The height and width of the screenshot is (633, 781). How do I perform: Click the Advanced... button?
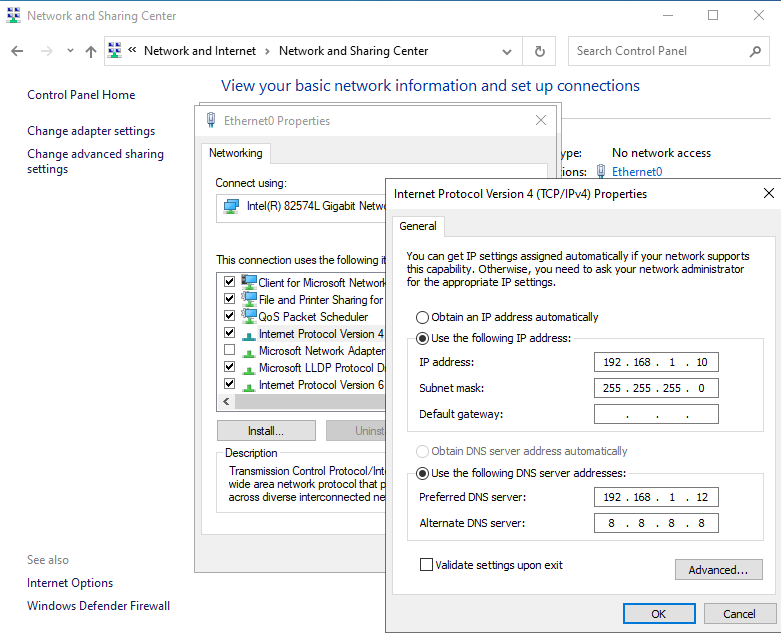(718, 570)
